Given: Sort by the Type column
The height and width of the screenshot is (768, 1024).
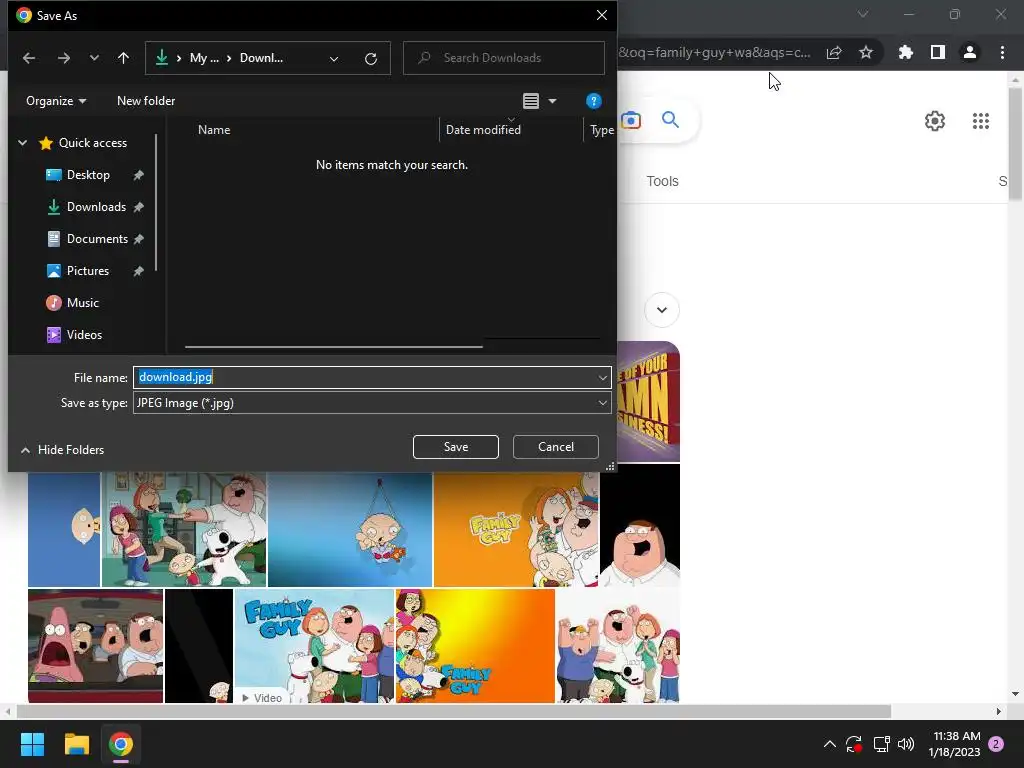Looking at the screenshot, I should (x=601, y=129).
